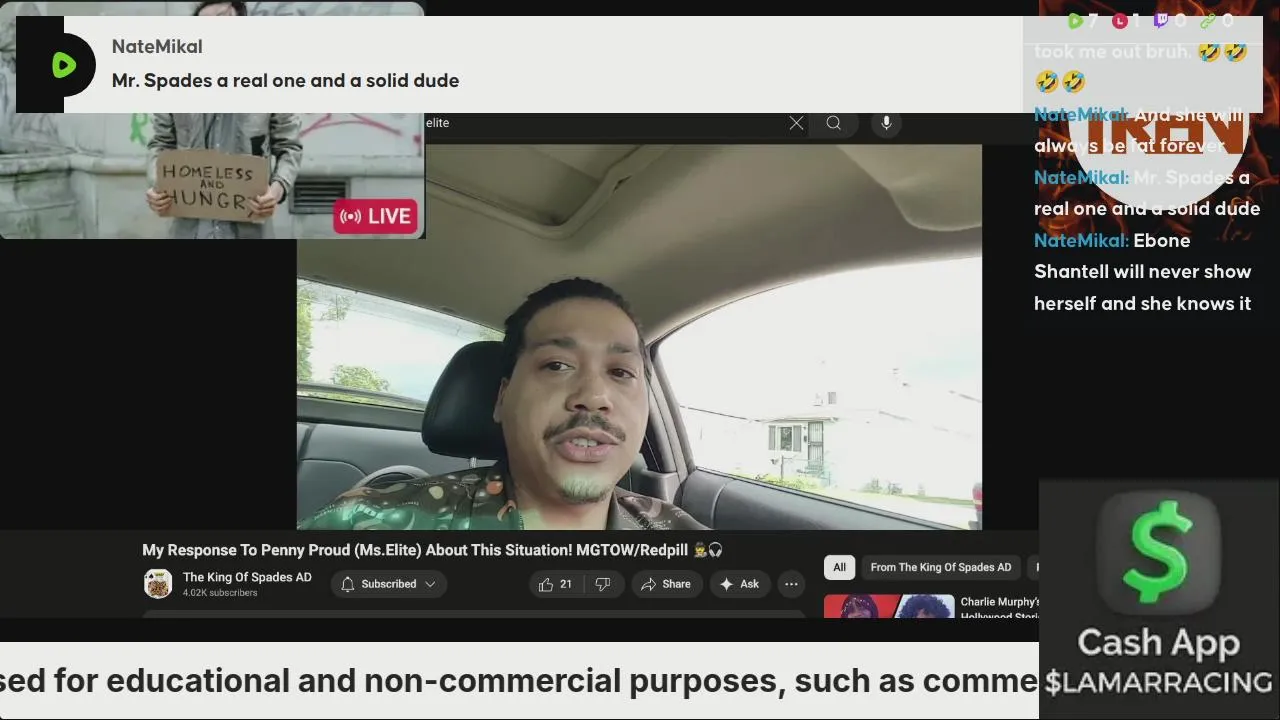Open the three-dot more actions menu

click(x=791, y=584)
